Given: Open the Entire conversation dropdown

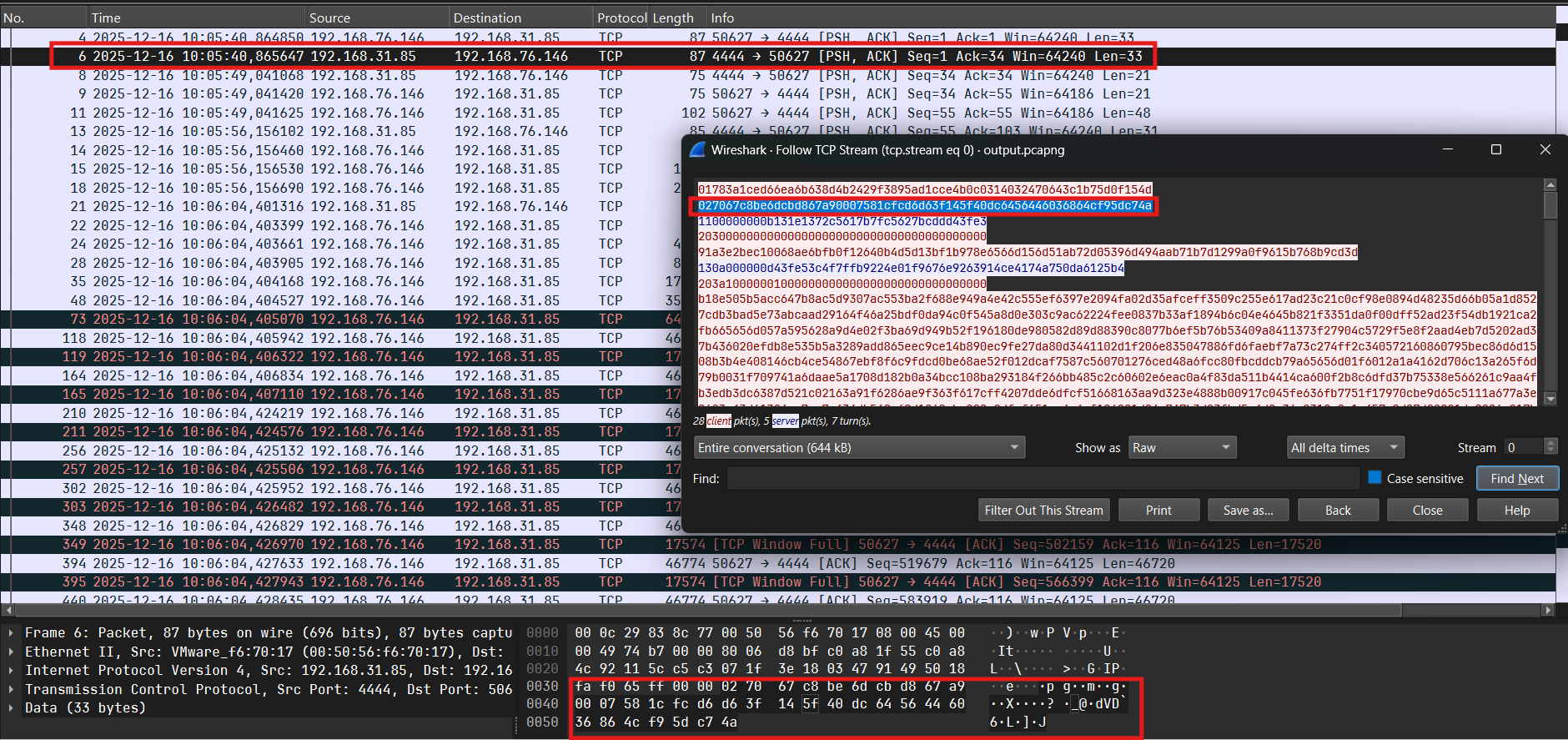Looking at the screenshot, I should 859,448.
